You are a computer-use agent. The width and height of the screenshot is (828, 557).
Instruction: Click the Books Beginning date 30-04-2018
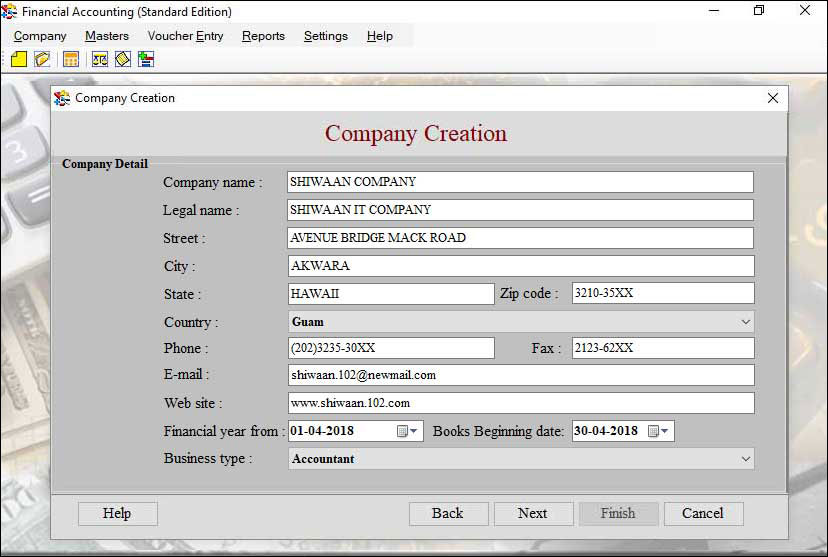(x=608, y=431)
